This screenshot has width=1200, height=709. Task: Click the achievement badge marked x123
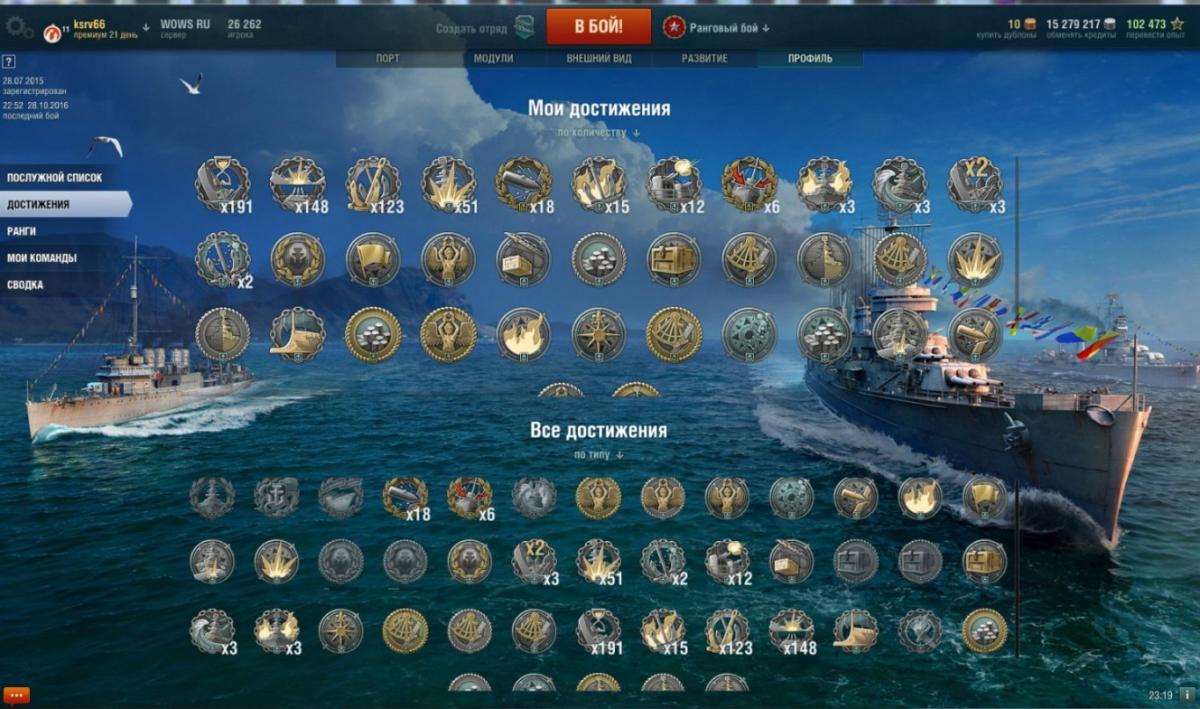tap(373, 185)
